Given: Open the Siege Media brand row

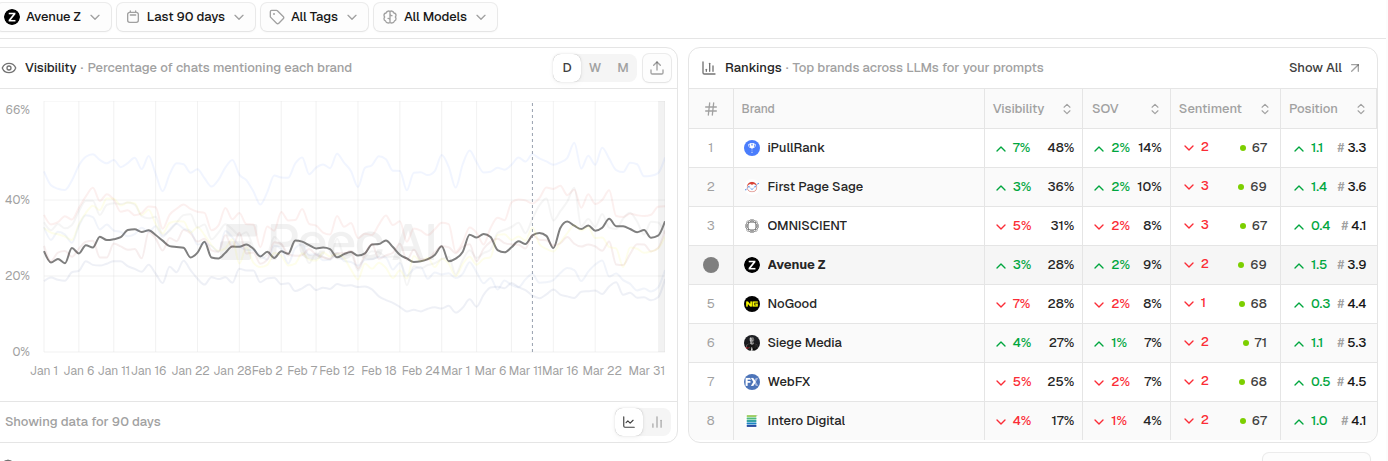Looking at the screenshot, I should click(x=1032, y=343).
